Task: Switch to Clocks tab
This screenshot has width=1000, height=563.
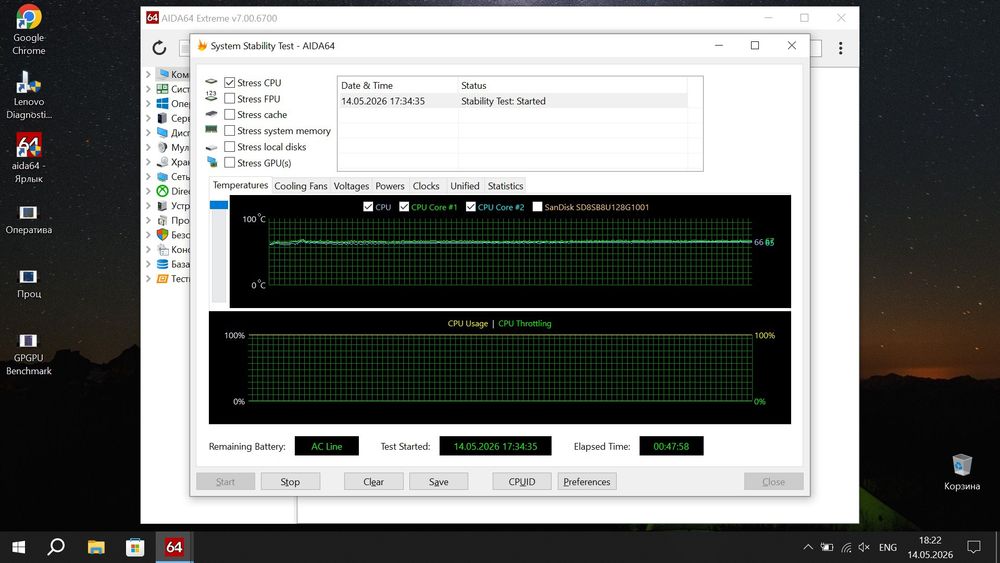Action: (x=426, y=186)
